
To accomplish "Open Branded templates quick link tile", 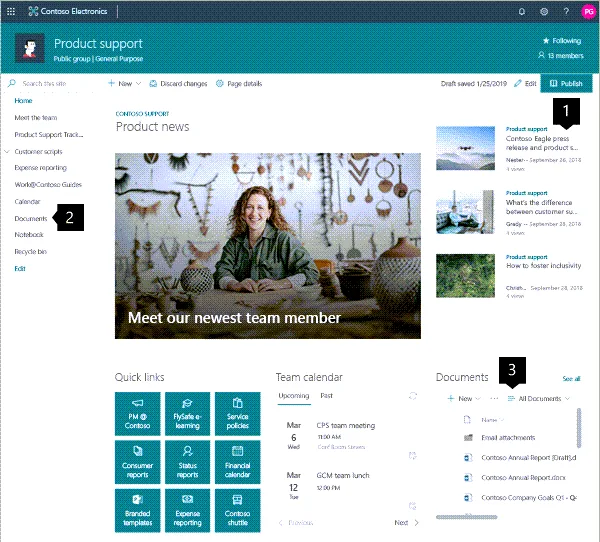I will (x=137, y=510).
